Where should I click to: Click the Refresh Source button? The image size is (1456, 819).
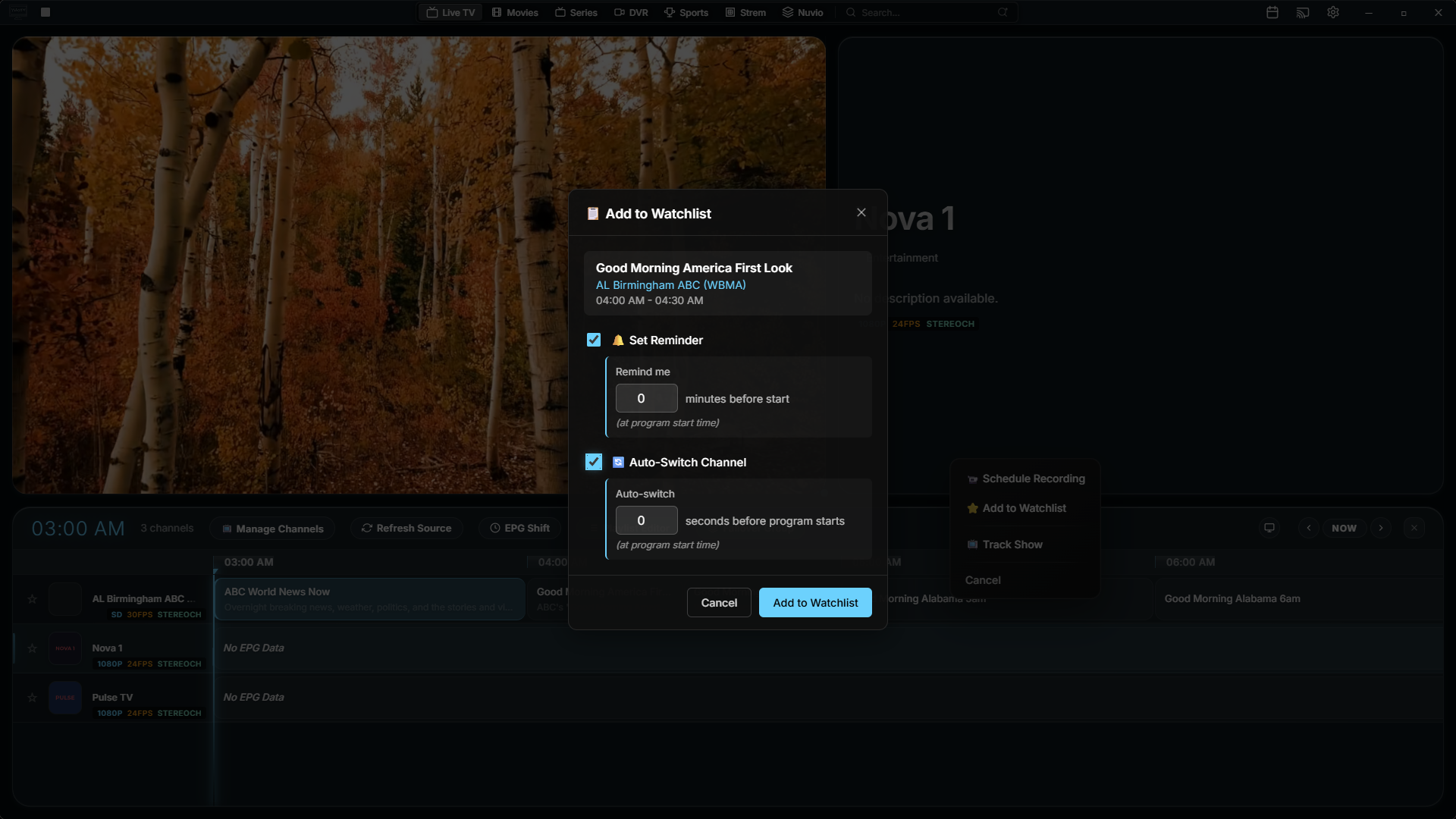click(x=406, y=529)
